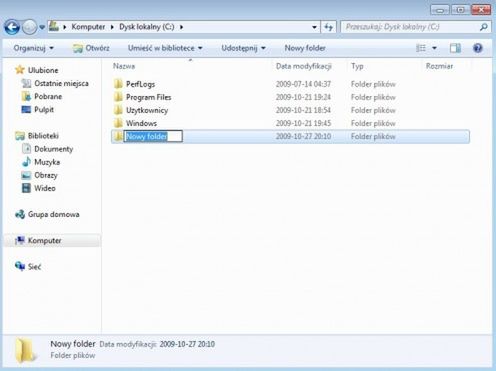Image resolution: width=496 pixels, height=371 pixels.
Task: Open Sieć in navigation pane
Action: pyautogui.click(x=34, y=266)
